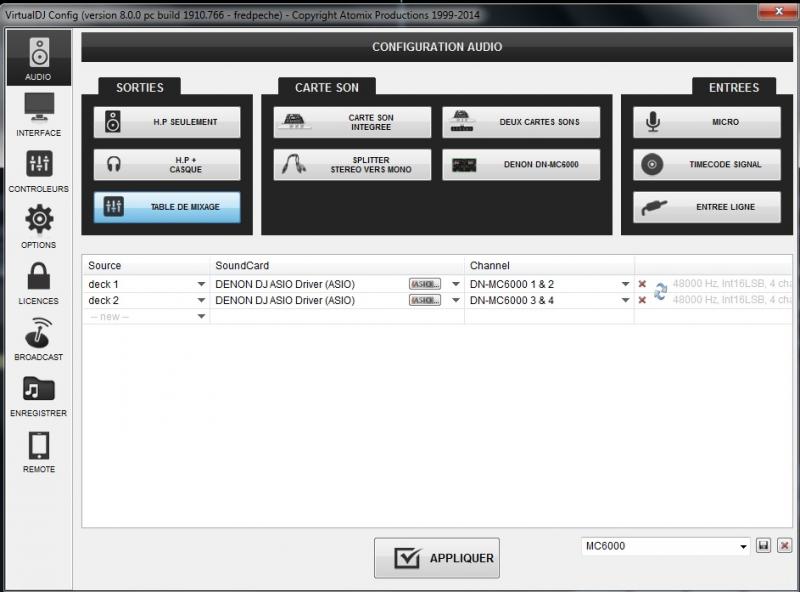Expand the new source dropdown
The image size is (800, 592).
tap(201, 316)
